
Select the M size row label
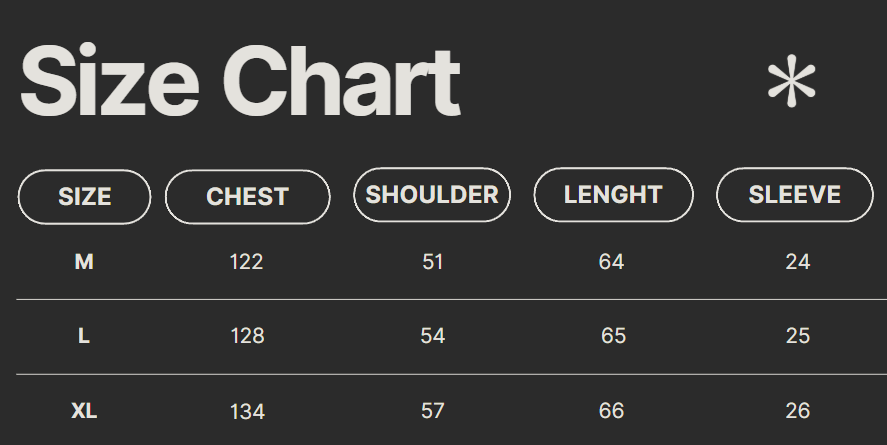pyautogui.click(x=84, y=262)
